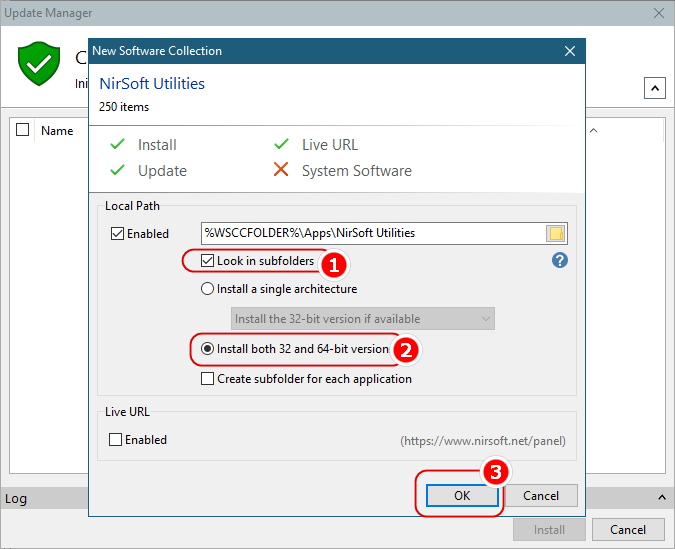
Task: Click the green check next to Live URL
Action: [x=281, y=144]
